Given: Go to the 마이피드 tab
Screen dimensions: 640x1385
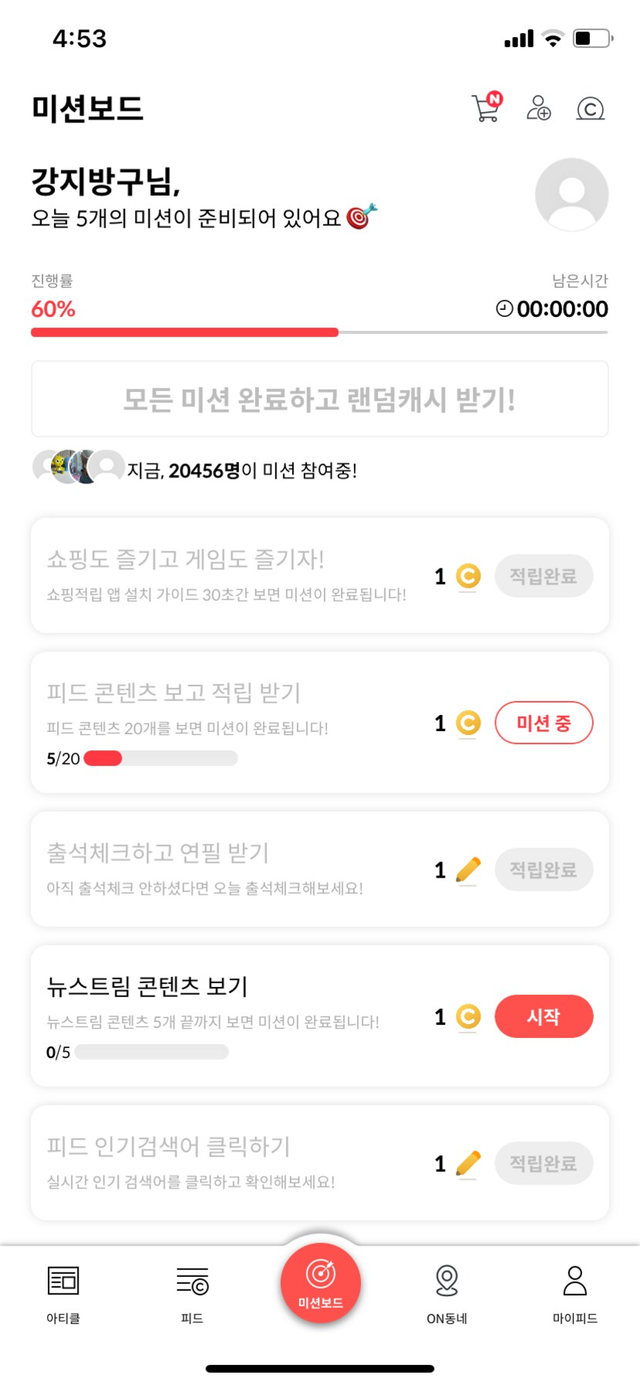Looking at the screenshot, I should 575,1290.
